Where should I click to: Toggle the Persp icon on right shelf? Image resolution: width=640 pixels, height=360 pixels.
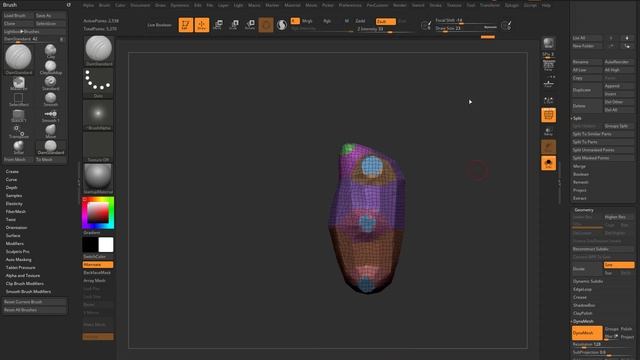549,66
